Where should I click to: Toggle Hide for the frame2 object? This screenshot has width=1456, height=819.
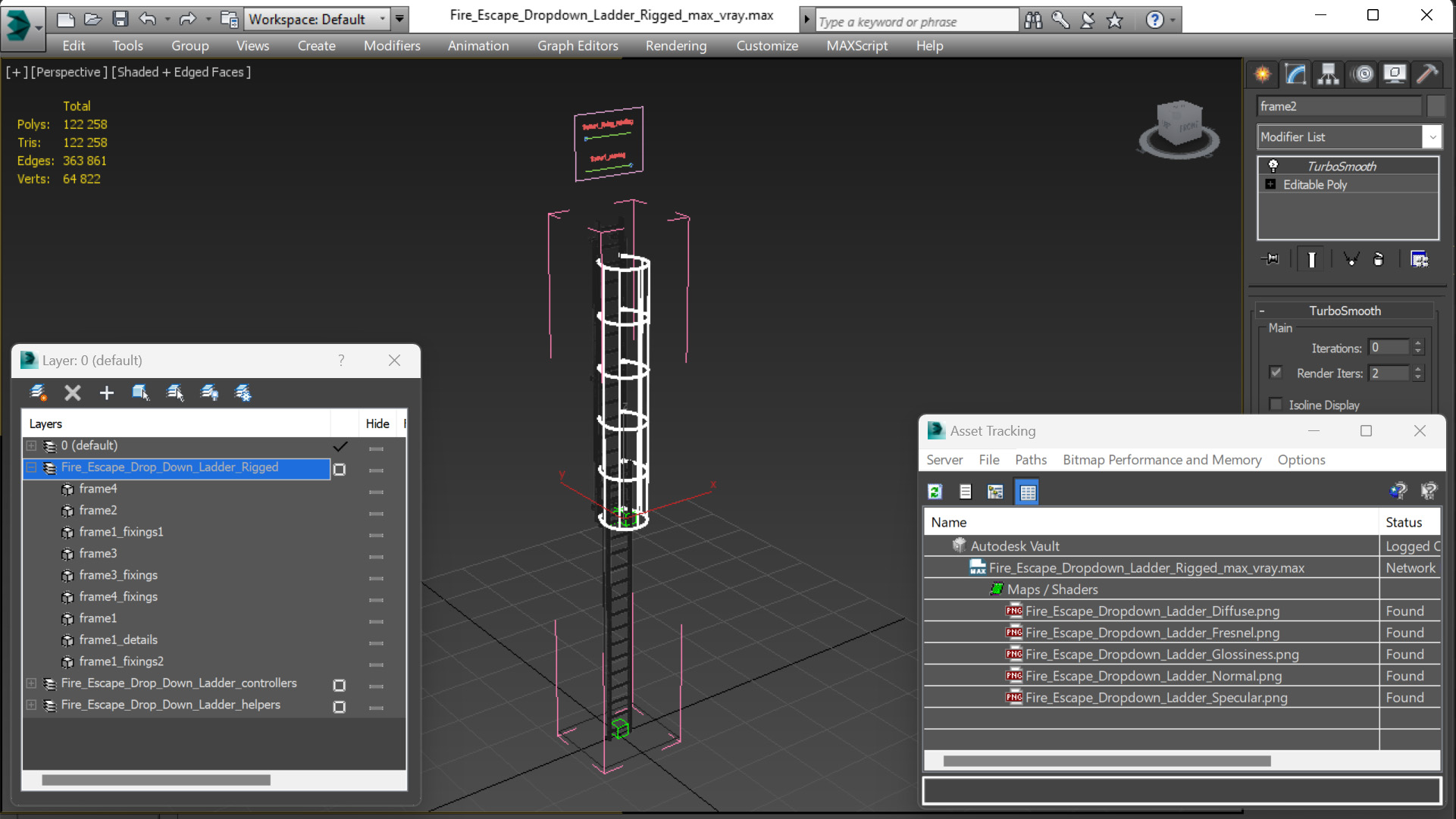376,513
